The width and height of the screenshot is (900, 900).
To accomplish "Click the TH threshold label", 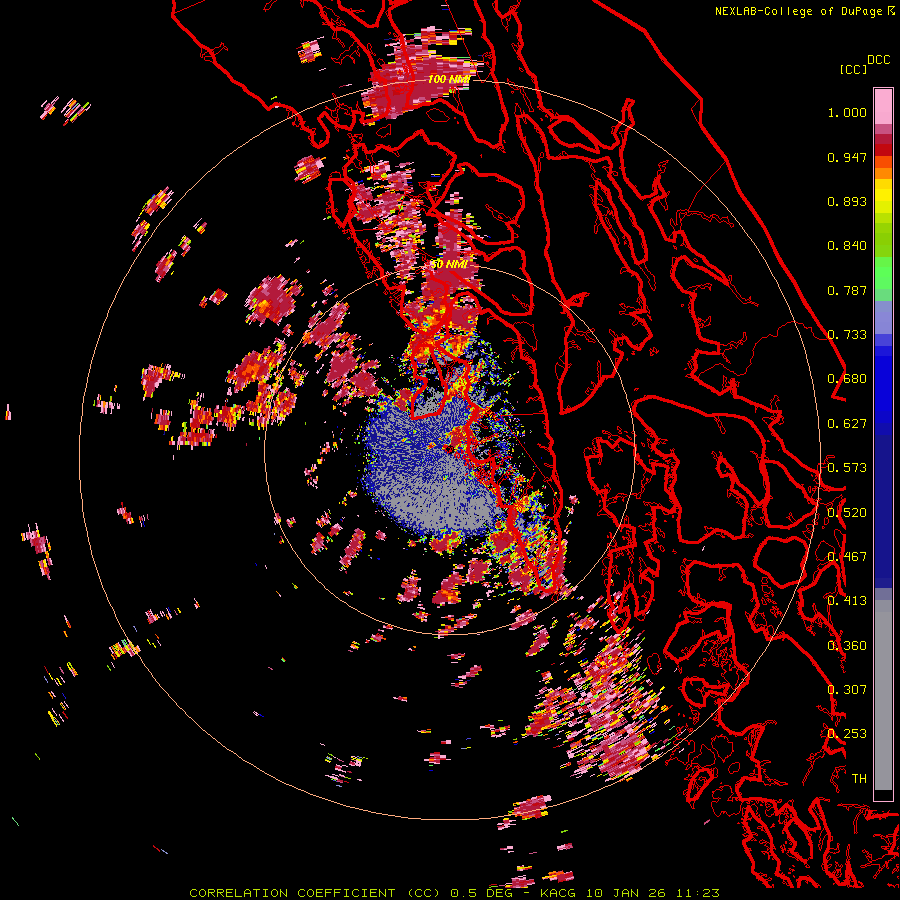I will (x=859, y=779).
